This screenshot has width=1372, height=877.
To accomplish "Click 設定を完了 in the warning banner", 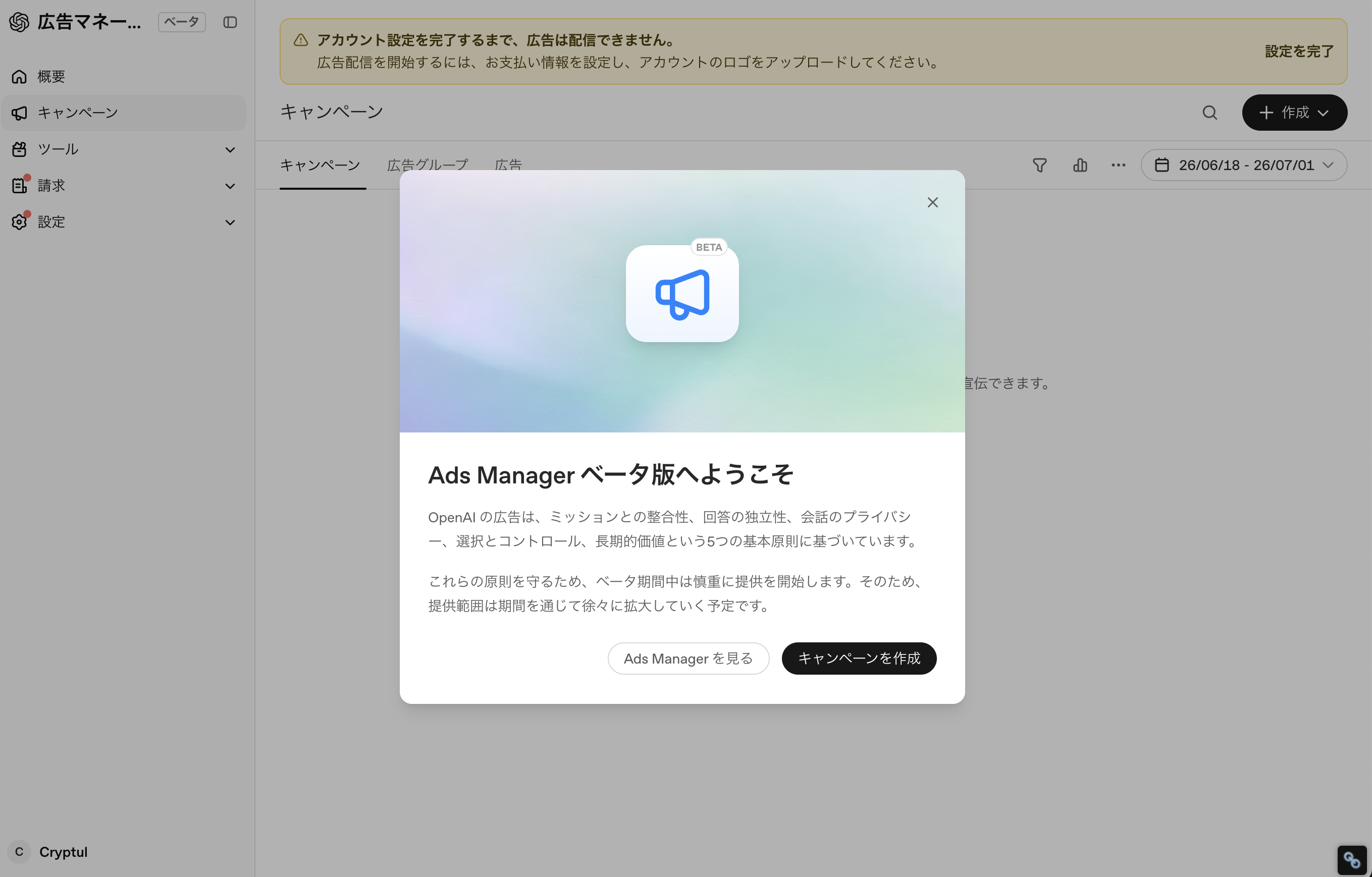I will click(1299, 51).
